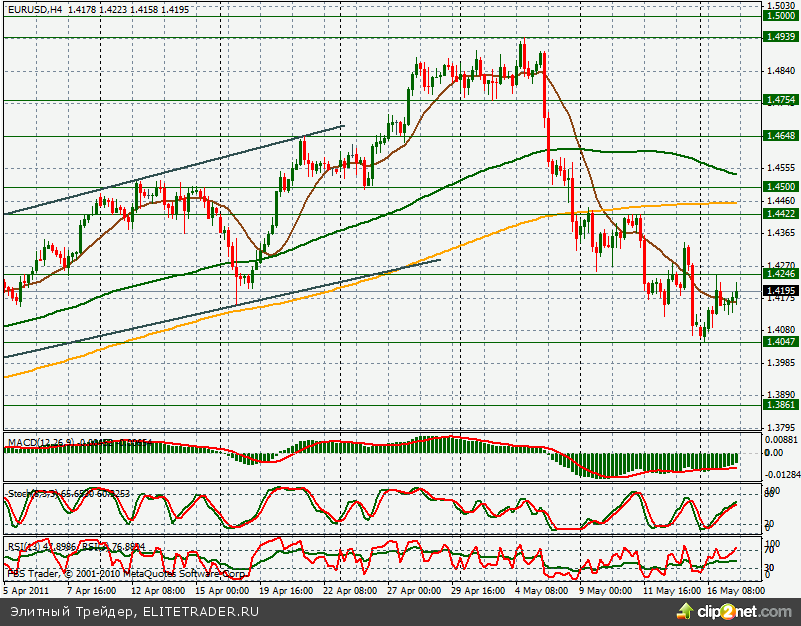The height and width of the screenshot is (626, 801).
Task: Click the 16 May 08:00 time label
Action: click(737, 591)
